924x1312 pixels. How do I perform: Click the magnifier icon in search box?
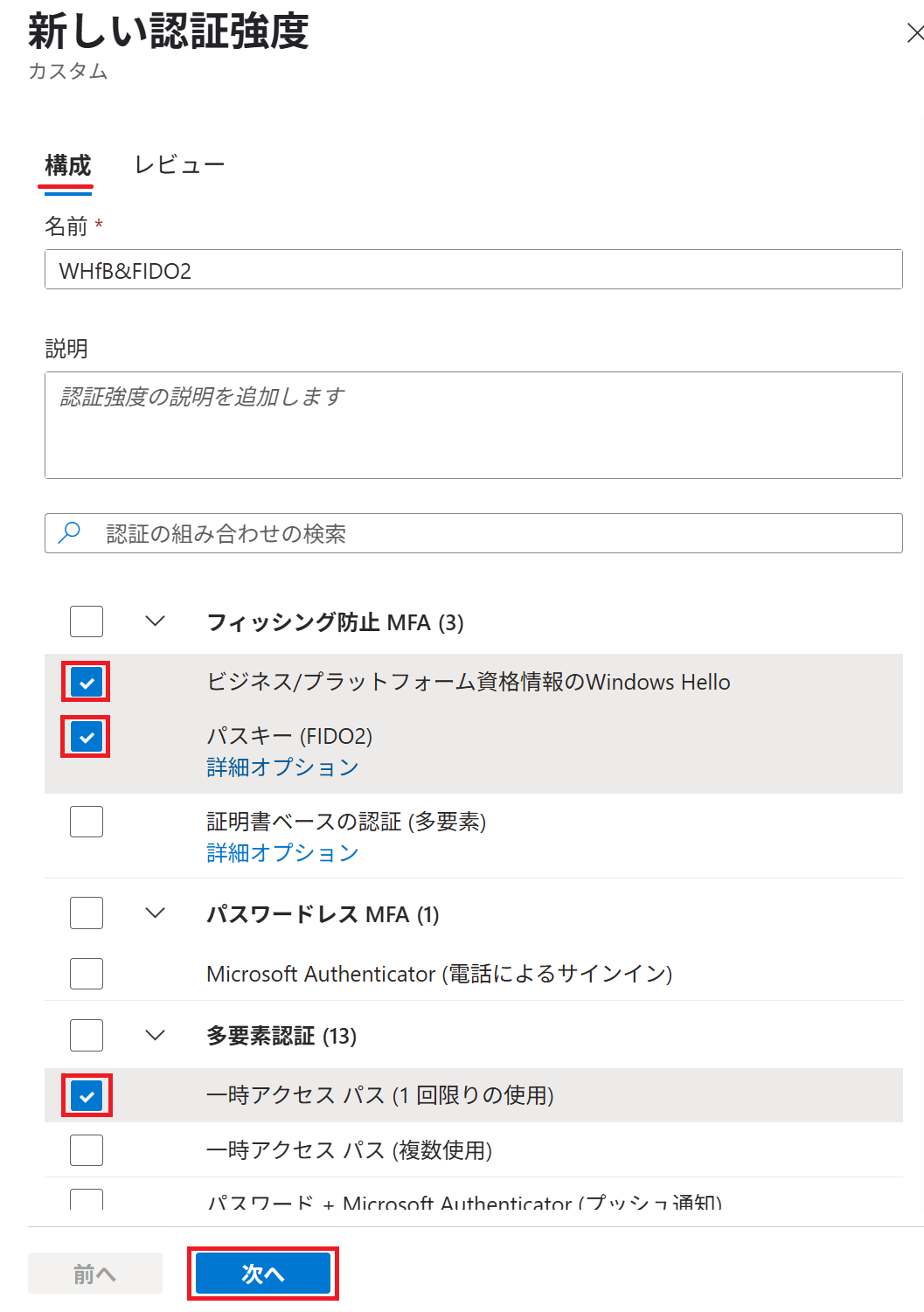69,533
